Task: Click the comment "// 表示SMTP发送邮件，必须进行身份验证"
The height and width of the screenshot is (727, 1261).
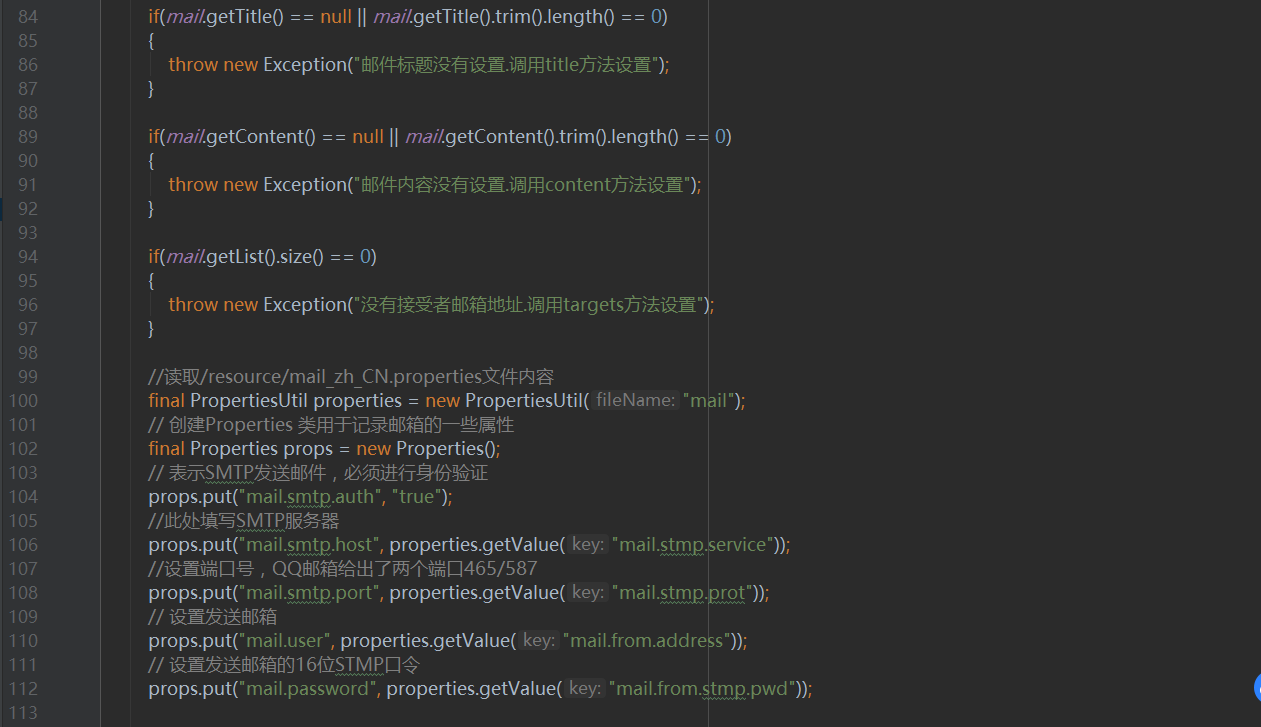Action: (x=318, y=472)
